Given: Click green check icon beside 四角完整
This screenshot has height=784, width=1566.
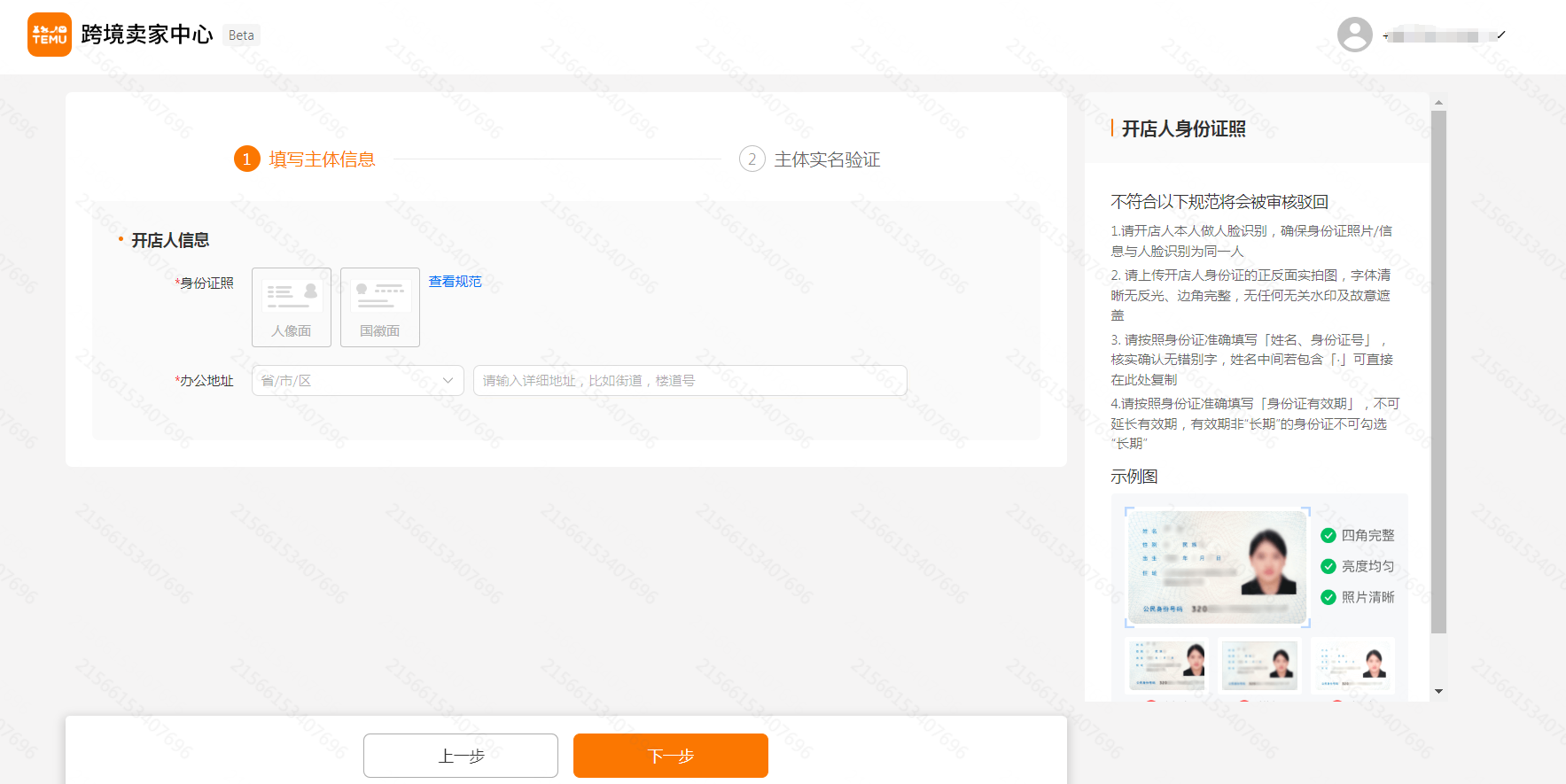Looking at the screenshot, I should (1328, 535).
